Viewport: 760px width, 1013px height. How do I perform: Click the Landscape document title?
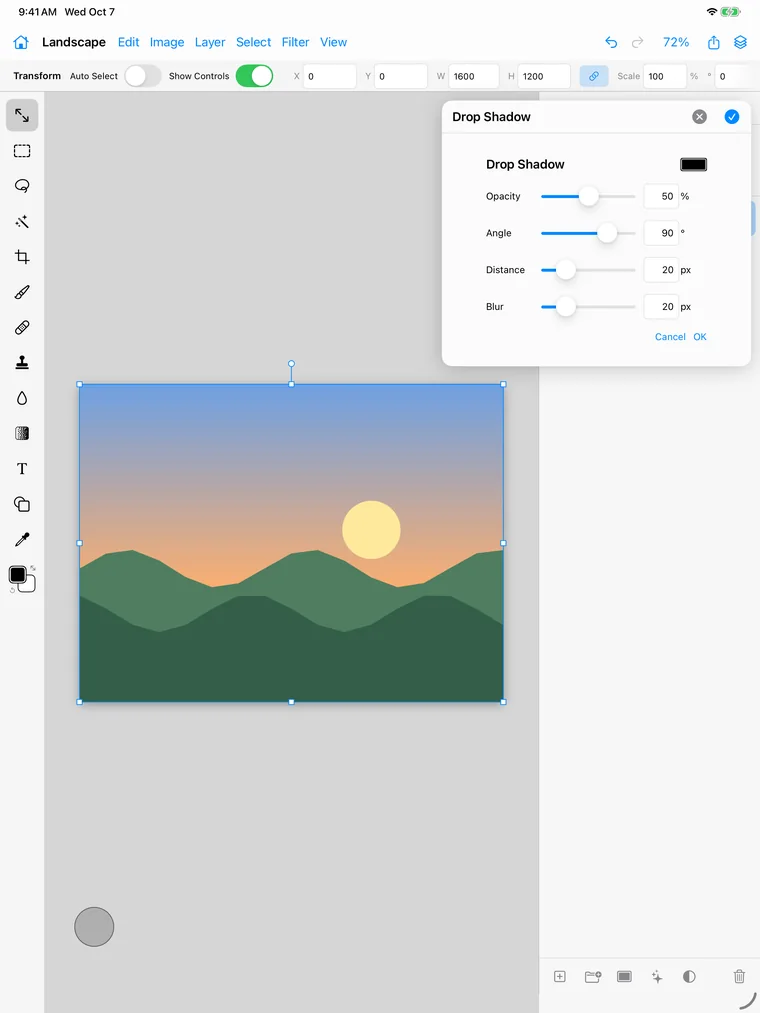[x=74, y=42]
